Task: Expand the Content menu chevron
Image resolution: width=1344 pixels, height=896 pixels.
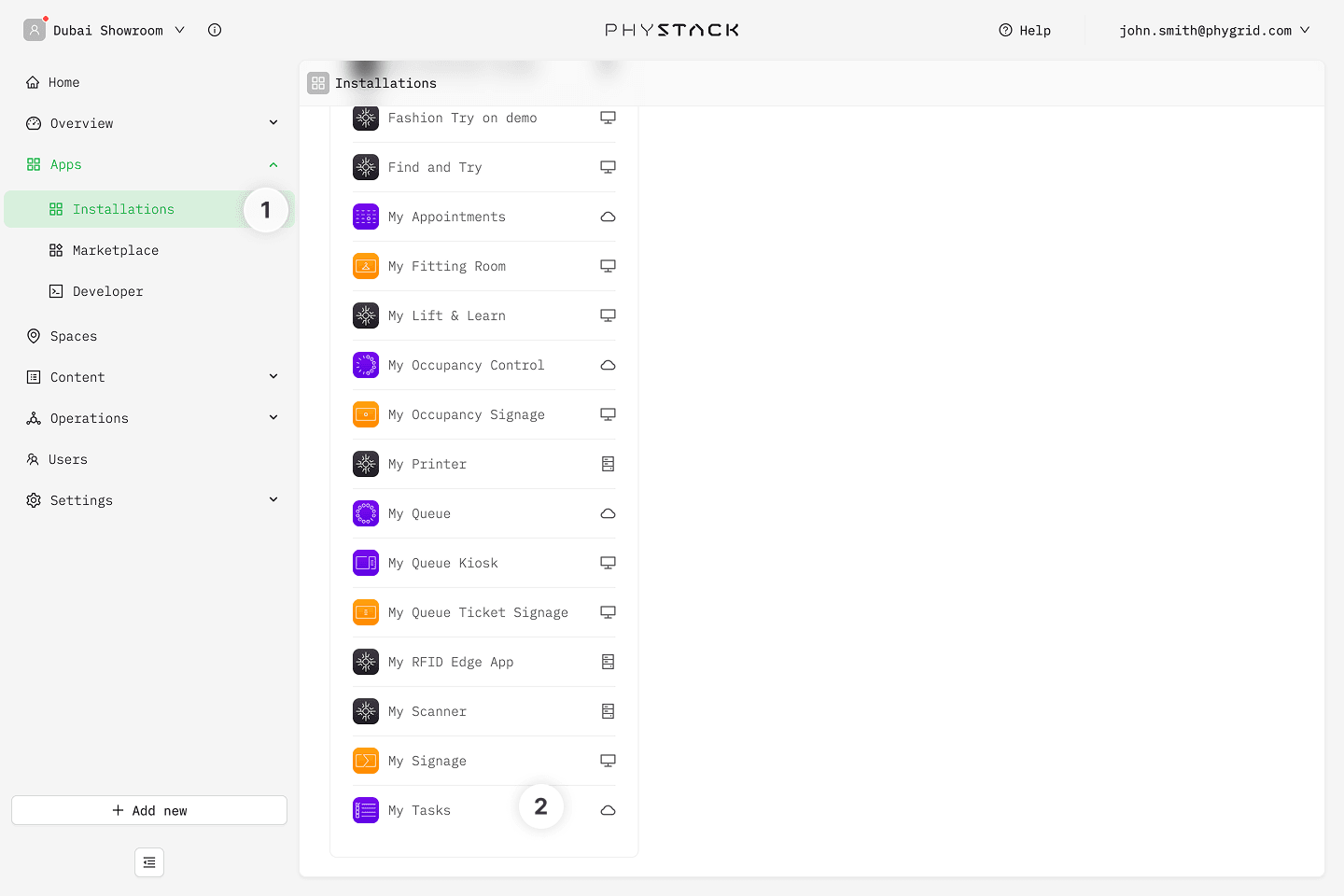Action: point(273,377)
